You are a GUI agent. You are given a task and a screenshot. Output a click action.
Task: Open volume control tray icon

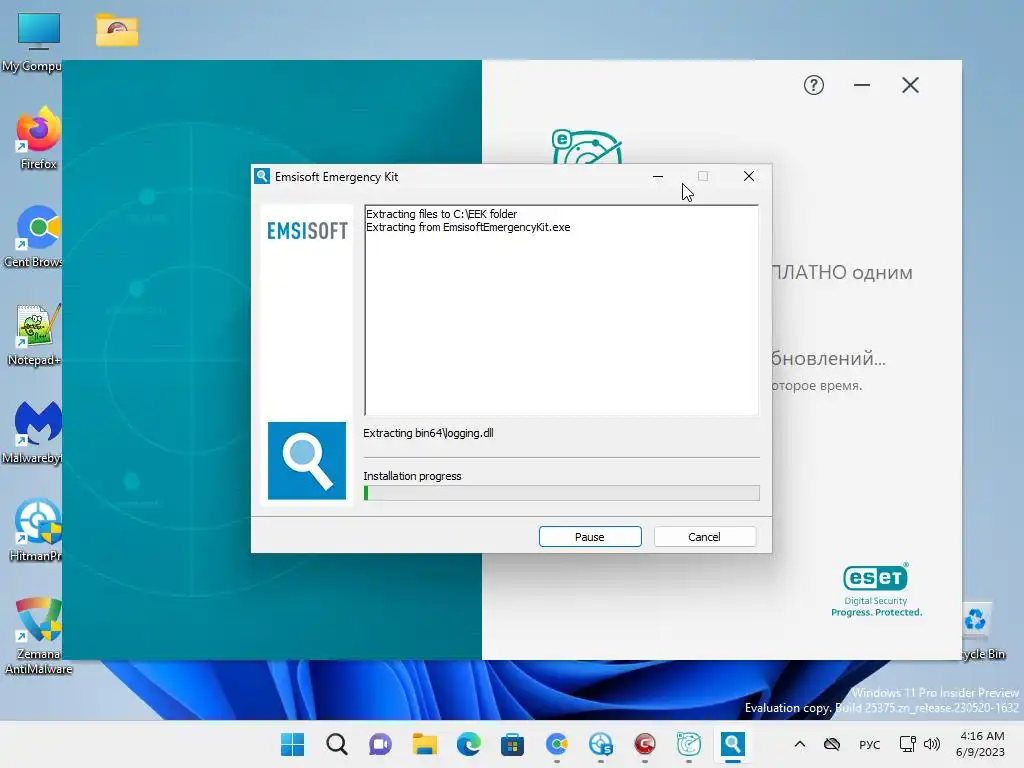[x=932, y=744]
